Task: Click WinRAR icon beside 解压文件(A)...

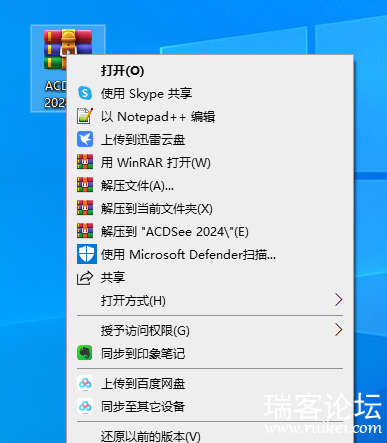Action: click(85, 185)
